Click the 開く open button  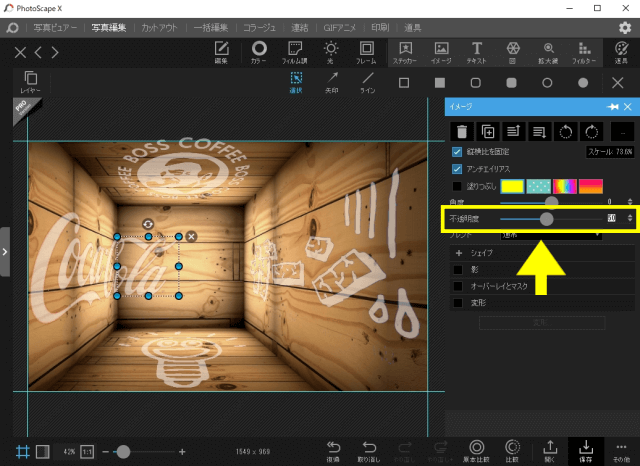tap(550, 451)
